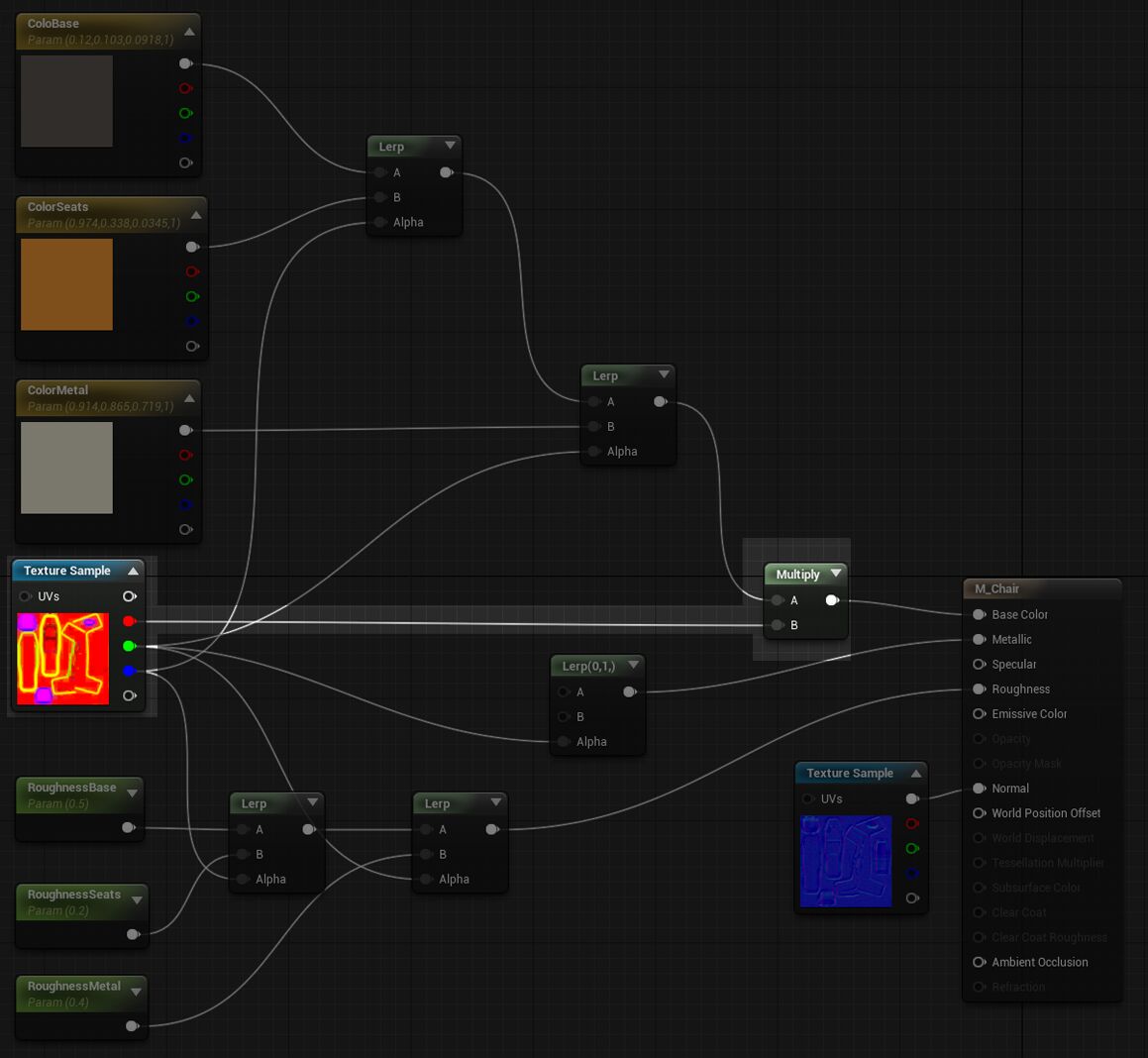Click the green output pin on the mask Texture Sample
The height and width of the screenshot is (1058, 1148).
click(x=129, y=646)
